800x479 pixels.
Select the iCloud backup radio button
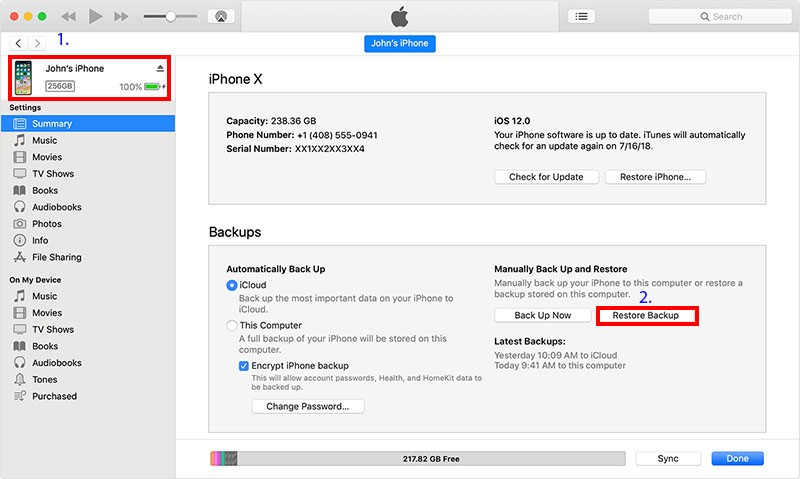point(232,286)
